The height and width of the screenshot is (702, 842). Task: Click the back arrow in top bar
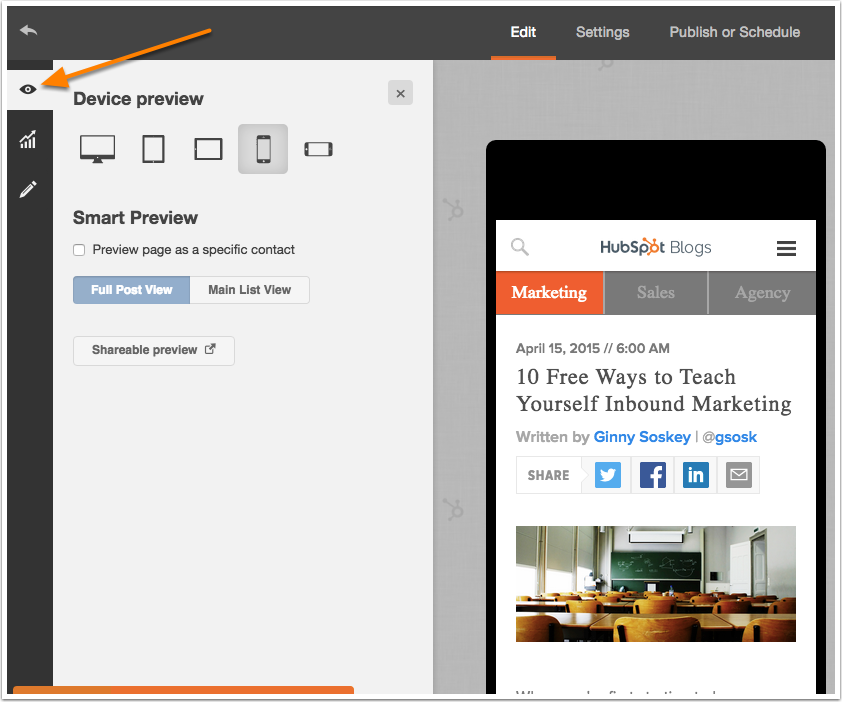click(28, 31)
